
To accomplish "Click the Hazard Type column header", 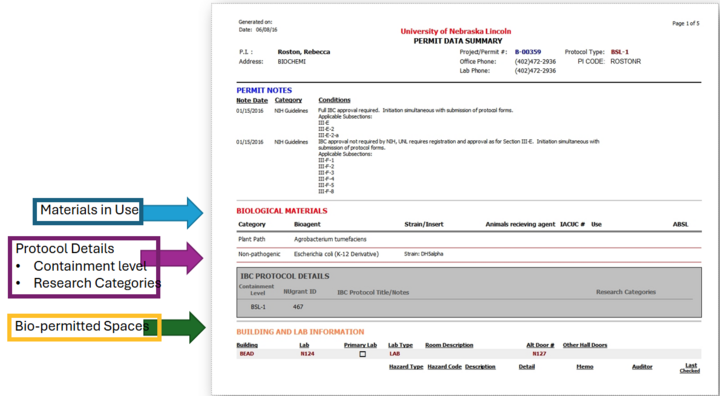I will (406, 367).
